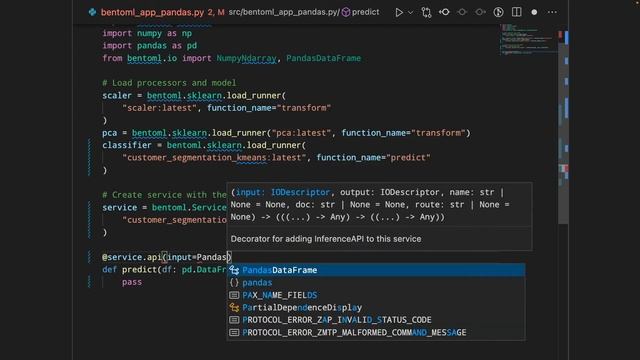Select PROTOCOL_ERROR_ZMTP_MALFORMED_COMMAND_MESSAGE suggestion
The height and width of the screenshot is (360, 640).
coord(376,333)
